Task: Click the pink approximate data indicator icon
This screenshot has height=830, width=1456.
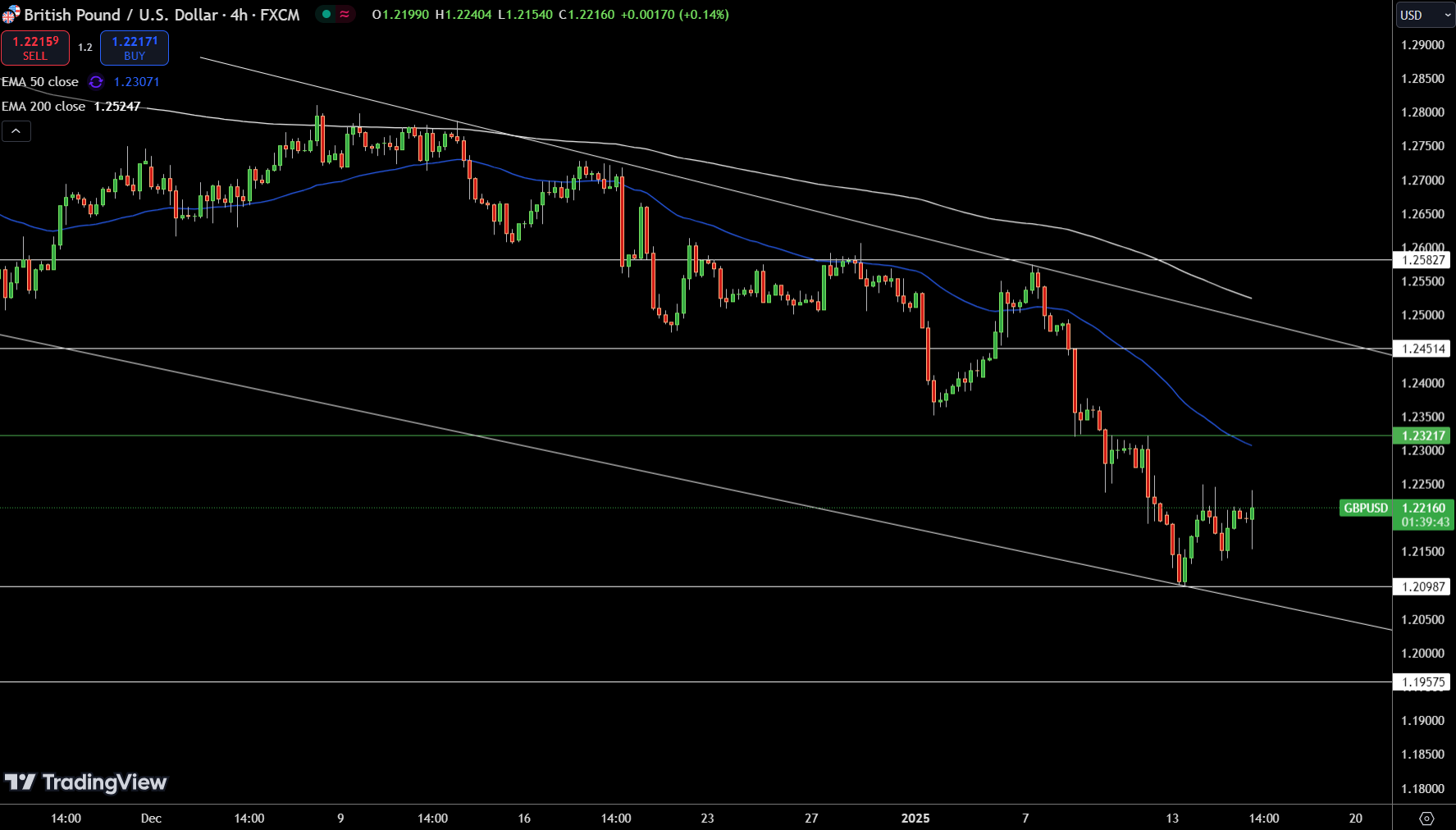Action: [x=345, y=14]
